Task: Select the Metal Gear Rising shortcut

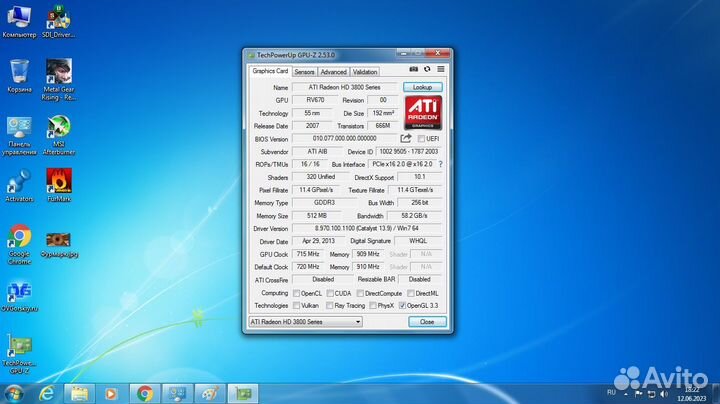Action: (x=58, y=80)
